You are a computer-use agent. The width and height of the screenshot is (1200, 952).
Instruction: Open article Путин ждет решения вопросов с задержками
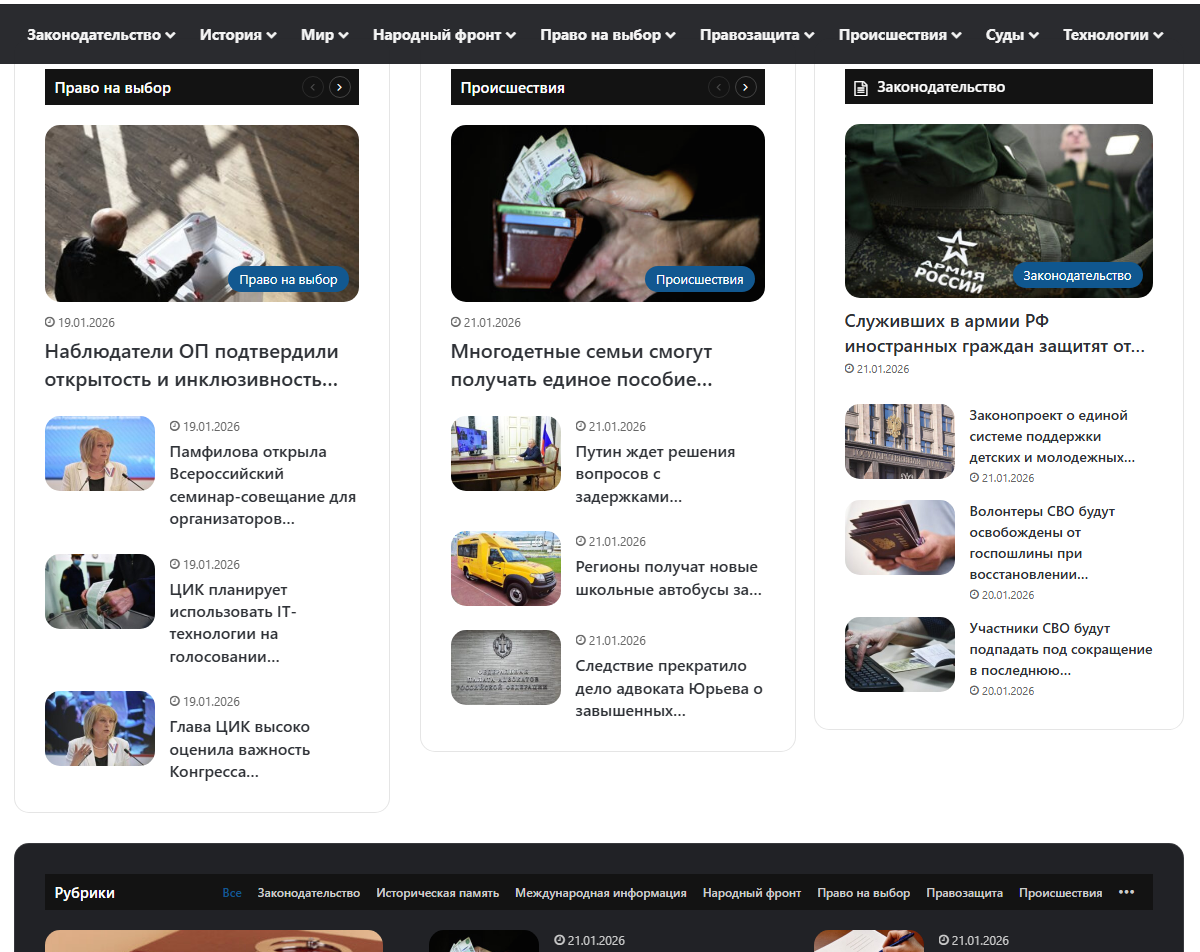pyautogui.click(x=656, y=474)
